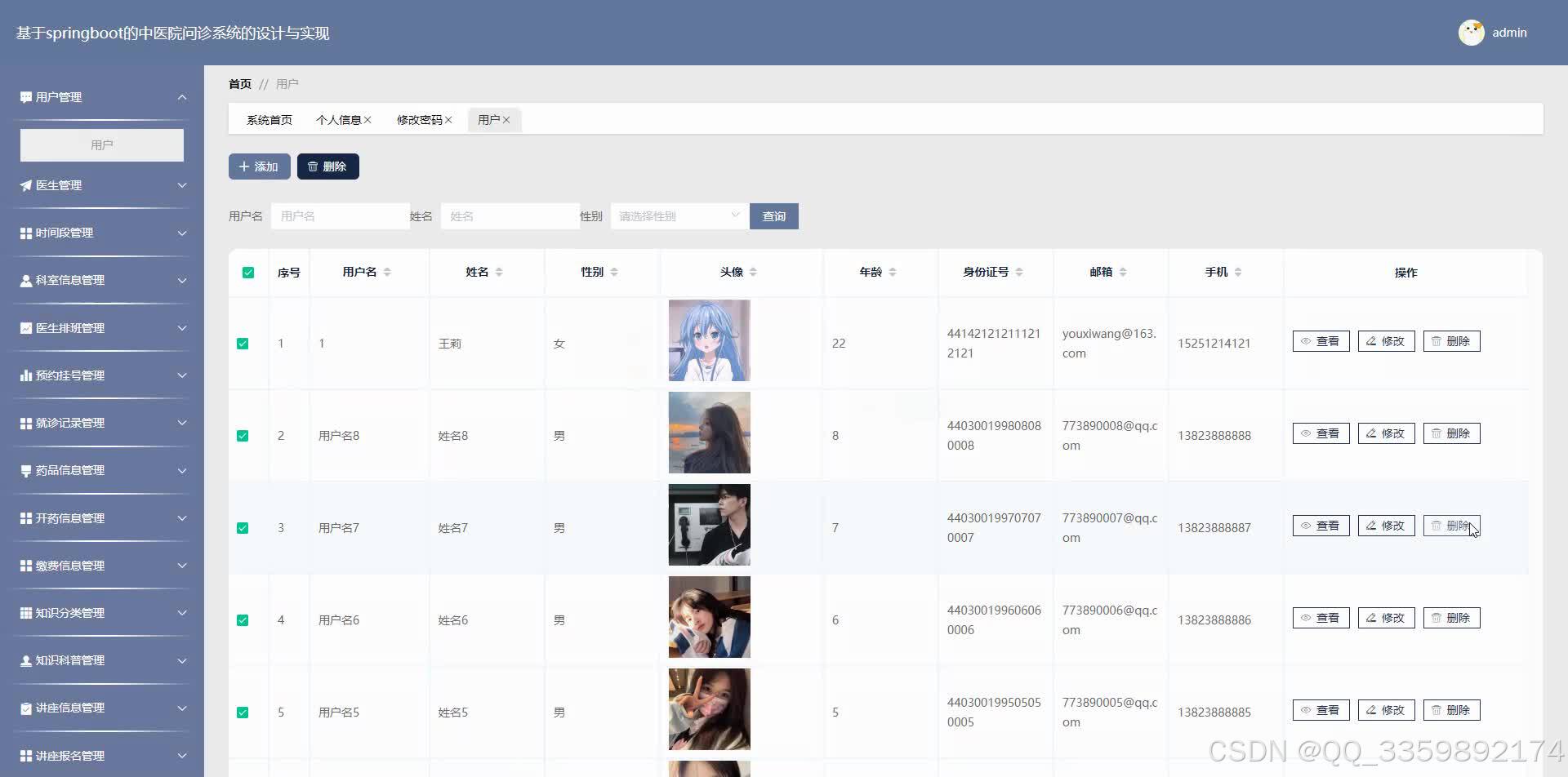Sort by 年龄 column arrows
Image resolution: width=1568 pixels, height=777 pixels.
click(893, 272)
